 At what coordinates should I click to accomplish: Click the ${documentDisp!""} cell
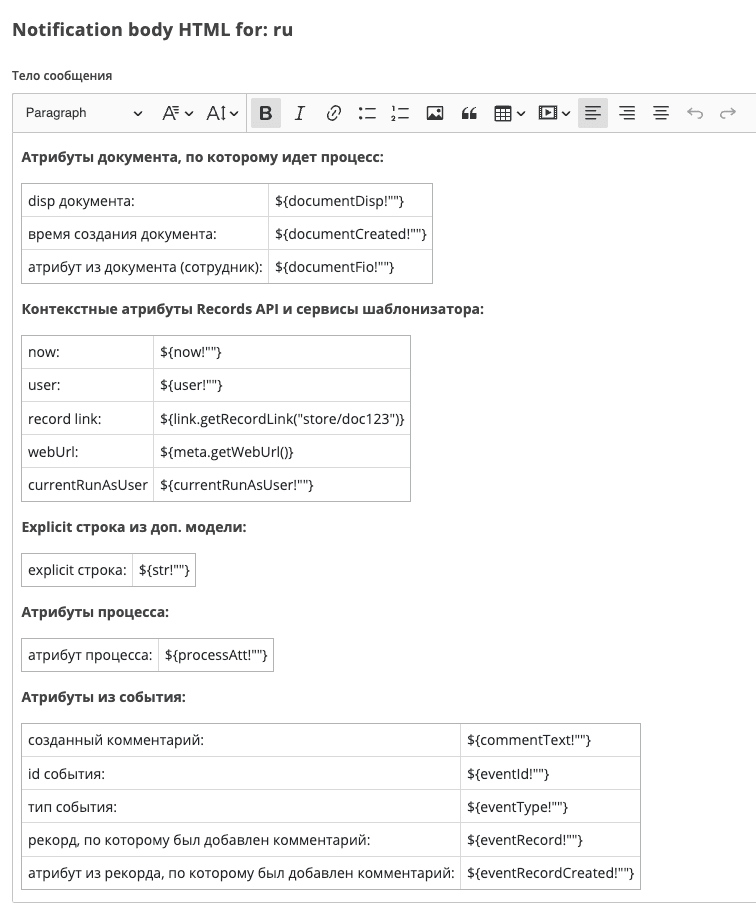(x=350, y=201)
